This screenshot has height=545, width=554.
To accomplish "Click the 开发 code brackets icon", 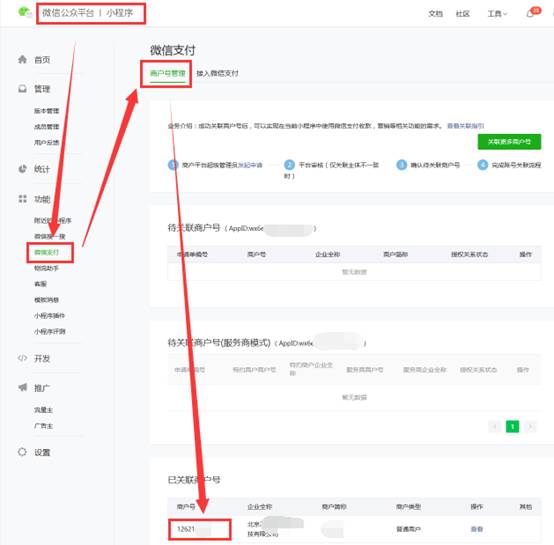I will click(22, 358).
